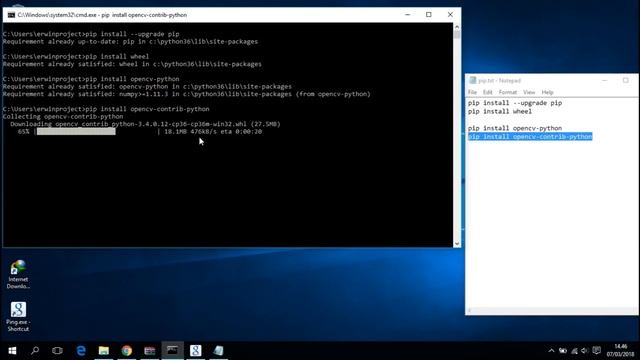This screenshot has width=640, height=360.
Task: Open the volume tray icon
Action: (x=584, y=351)
